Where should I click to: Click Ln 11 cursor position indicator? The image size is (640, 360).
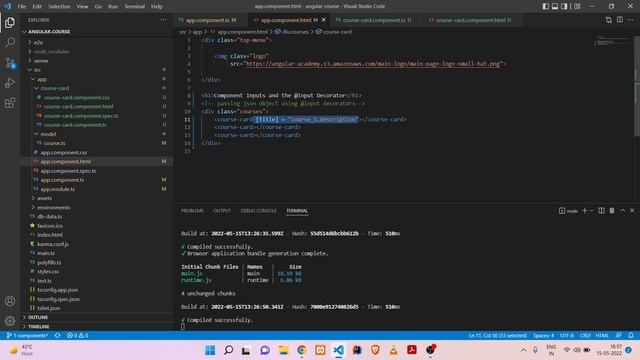point(498,336)
